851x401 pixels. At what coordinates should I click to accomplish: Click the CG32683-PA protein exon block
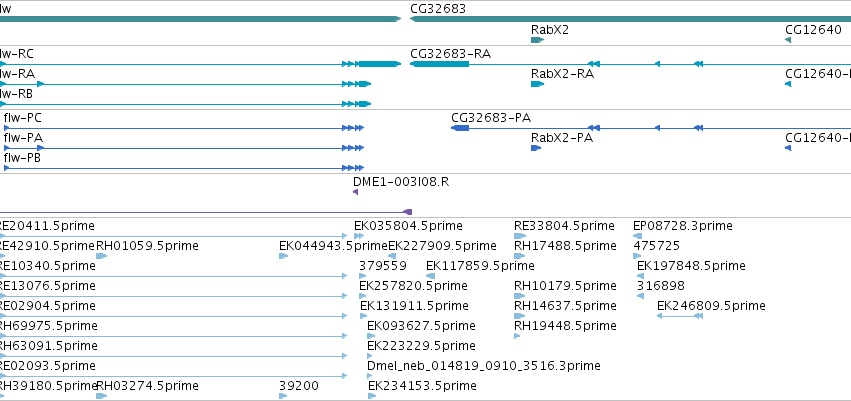[x=460, y=128]
